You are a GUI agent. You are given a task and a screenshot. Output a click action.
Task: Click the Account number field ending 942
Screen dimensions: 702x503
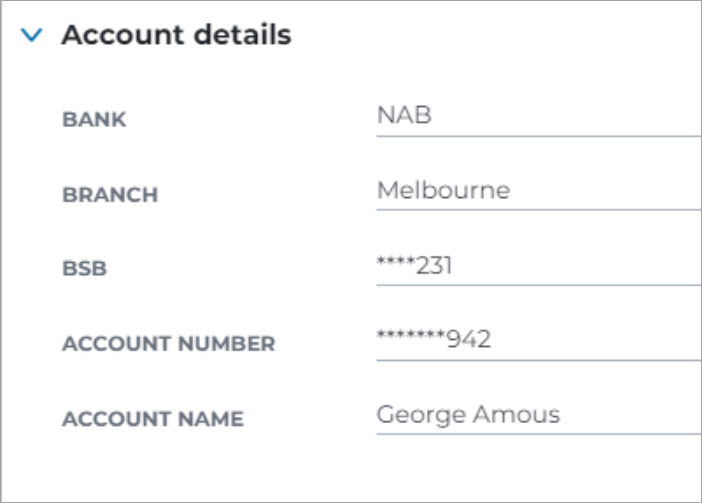539,341
